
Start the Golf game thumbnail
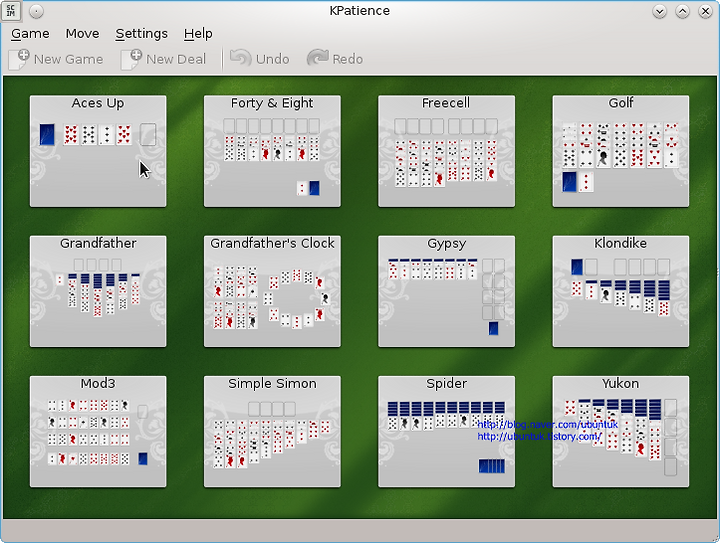tap(621, 151)
